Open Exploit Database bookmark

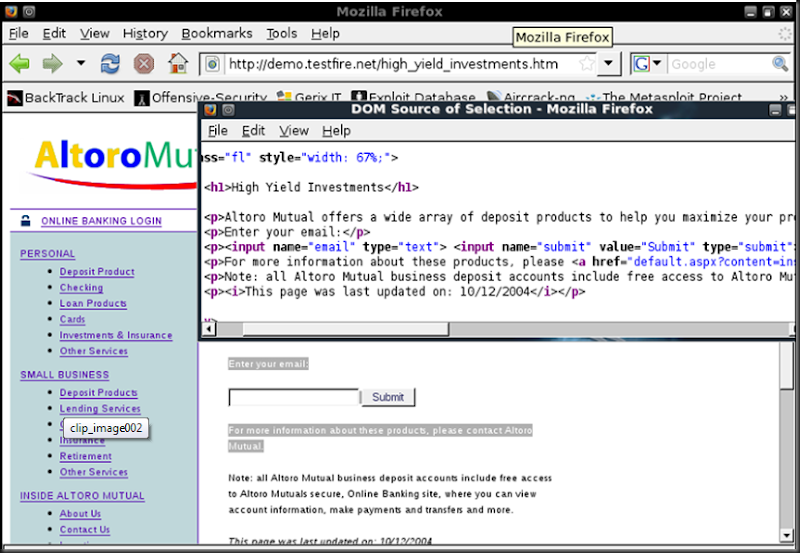(x=413, y=96)
